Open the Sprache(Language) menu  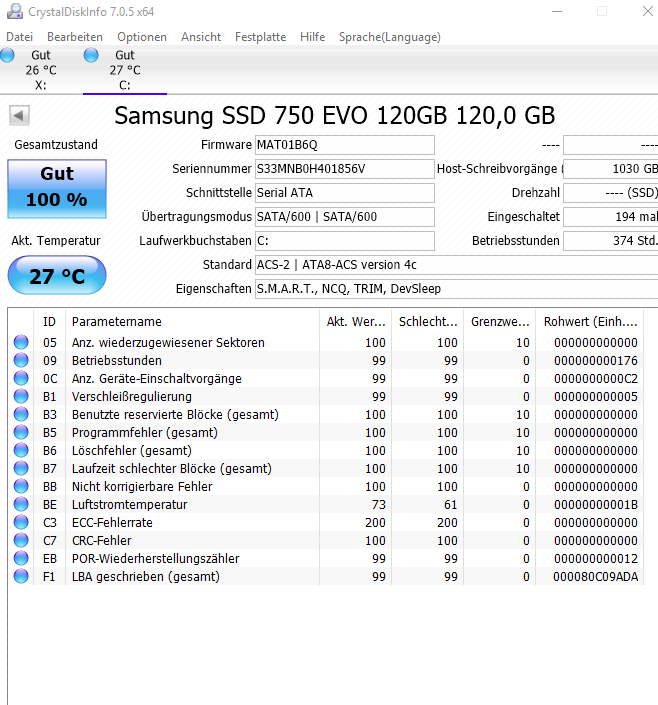(x=389, y=37)
